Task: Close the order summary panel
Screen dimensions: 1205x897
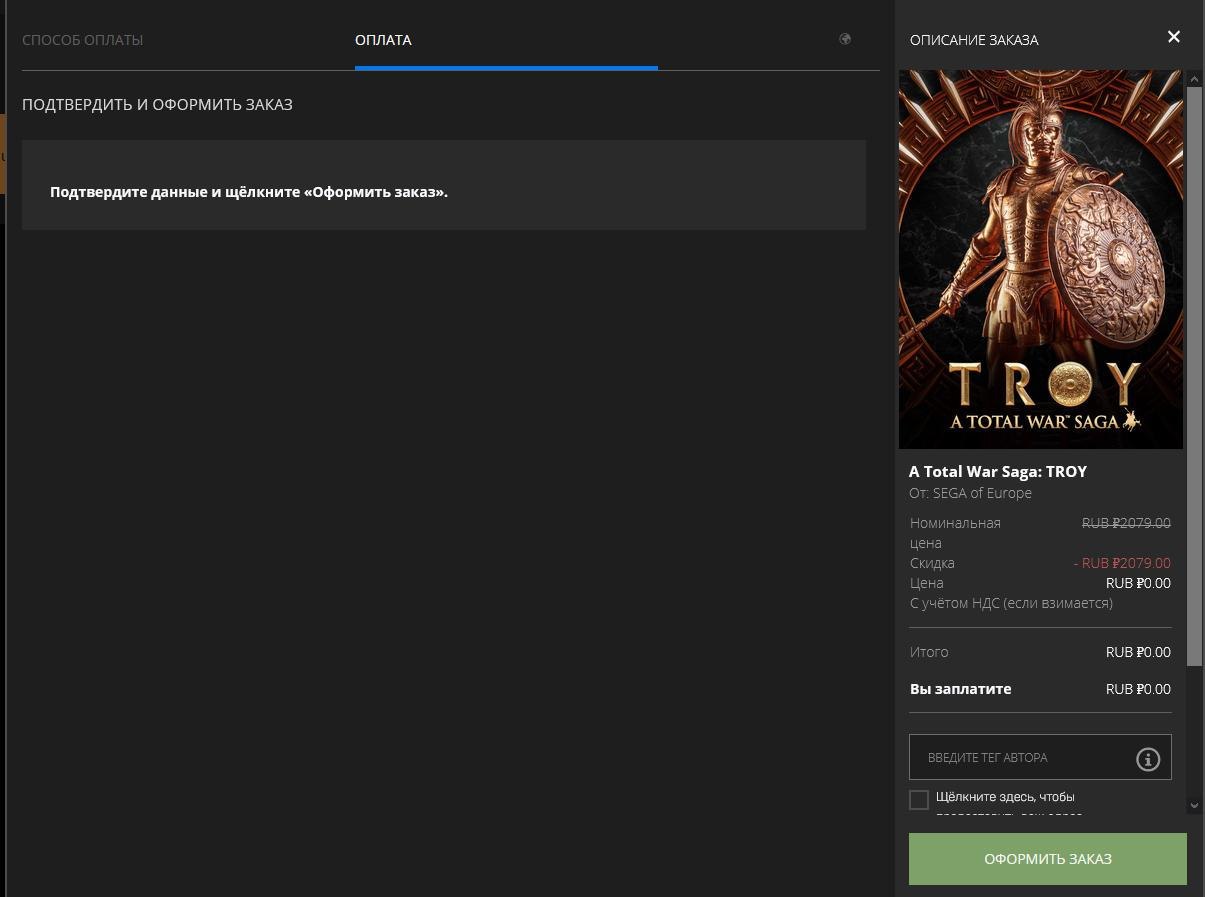Action: click(1174, 37)
